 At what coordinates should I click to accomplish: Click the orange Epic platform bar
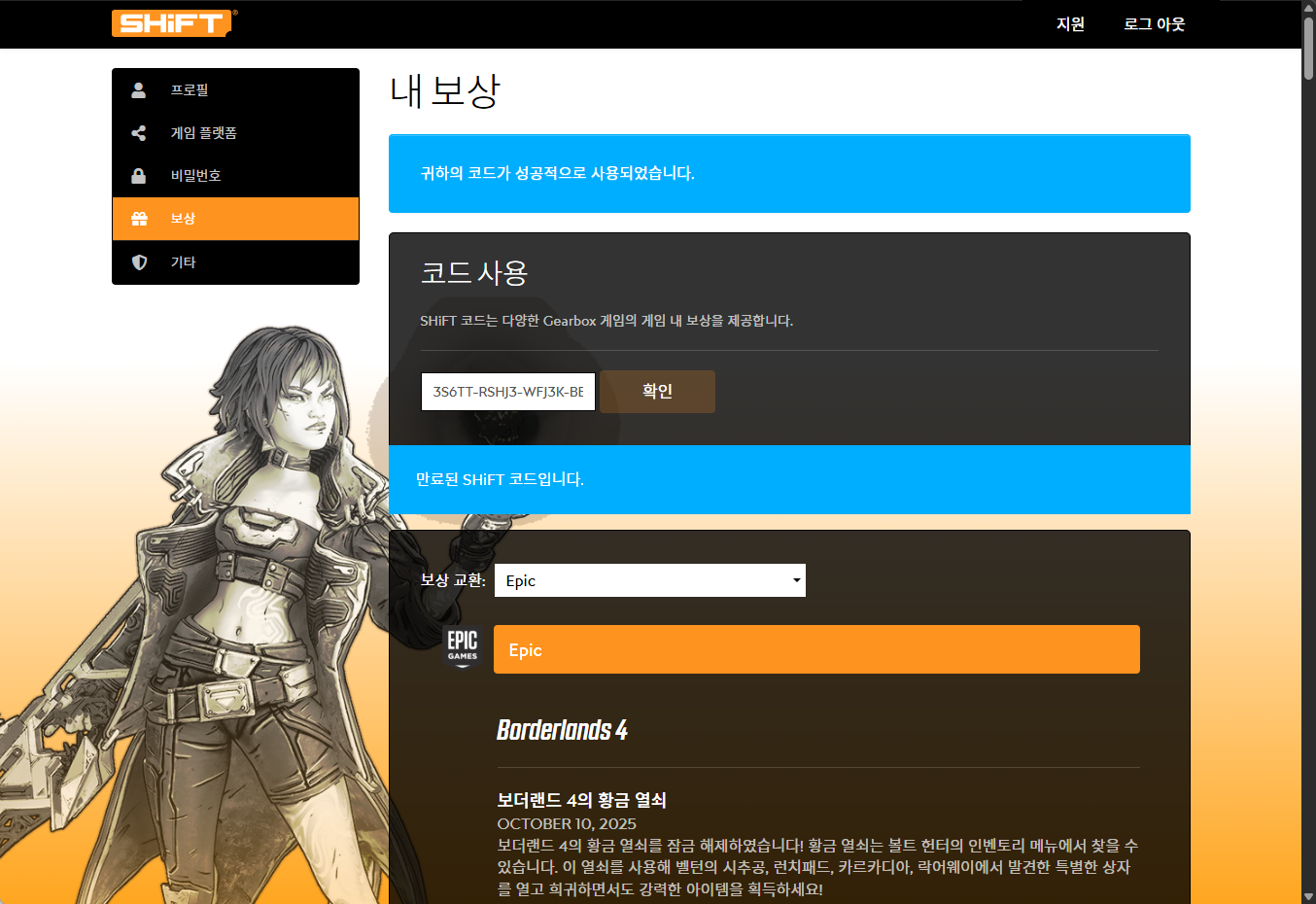pyautogui.click(x=816, y=649)
